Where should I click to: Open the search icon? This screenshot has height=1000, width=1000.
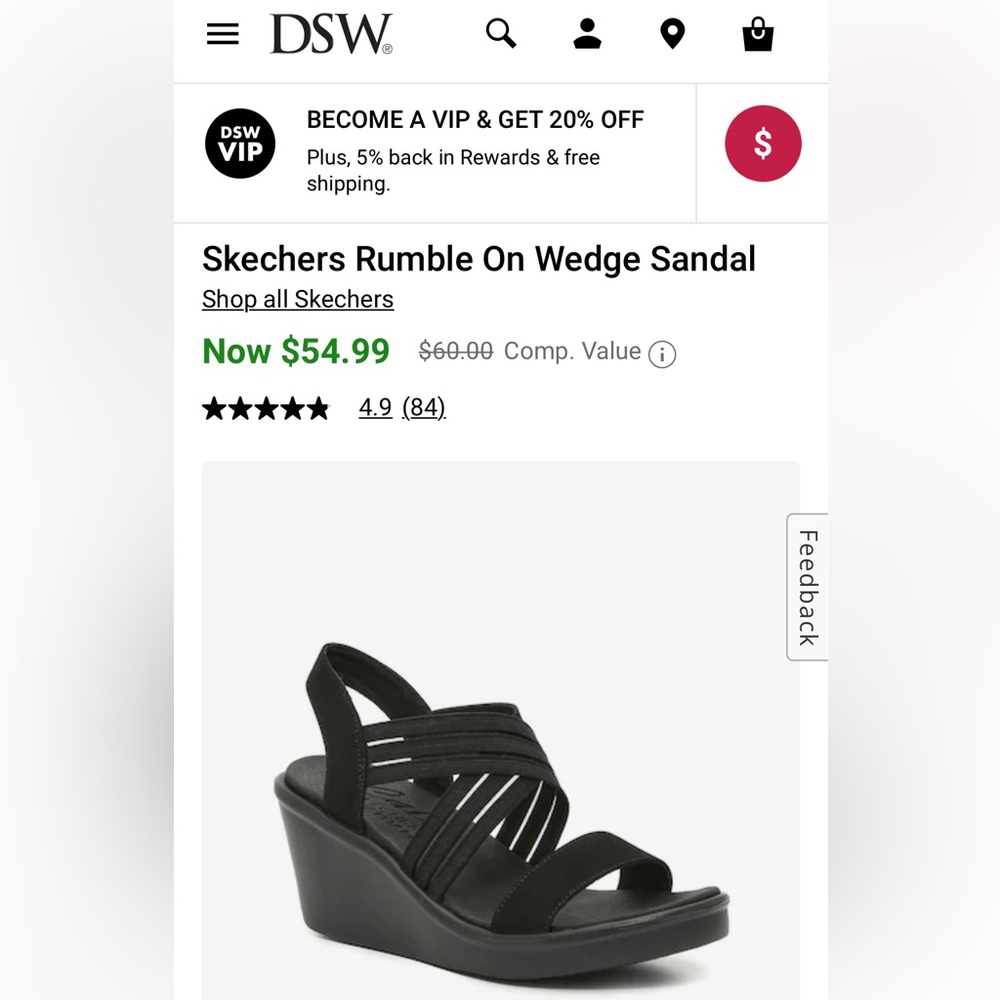tap(500, 33)
